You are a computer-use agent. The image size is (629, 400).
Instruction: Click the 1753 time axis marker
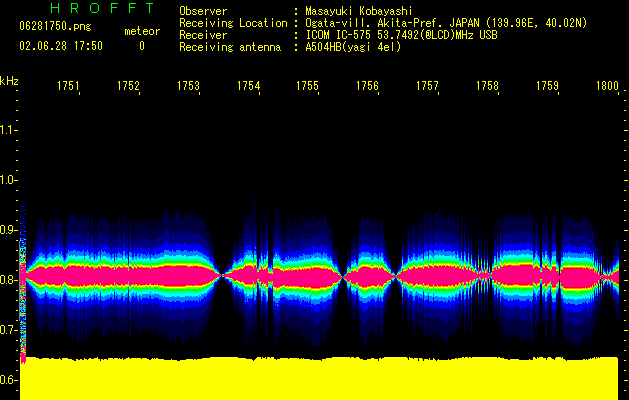tap(188, 86)
